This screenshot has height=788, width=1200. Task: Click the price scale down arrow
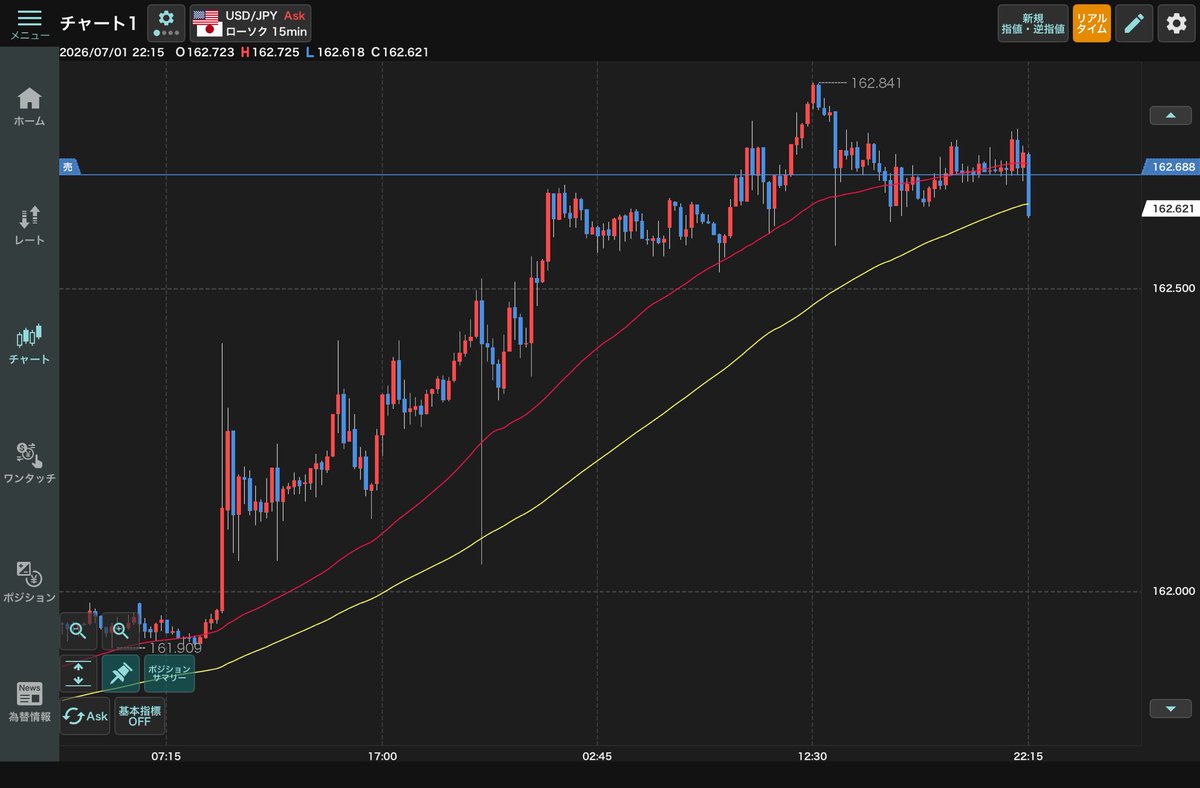pyautogui.click(x=1169, y=709)
